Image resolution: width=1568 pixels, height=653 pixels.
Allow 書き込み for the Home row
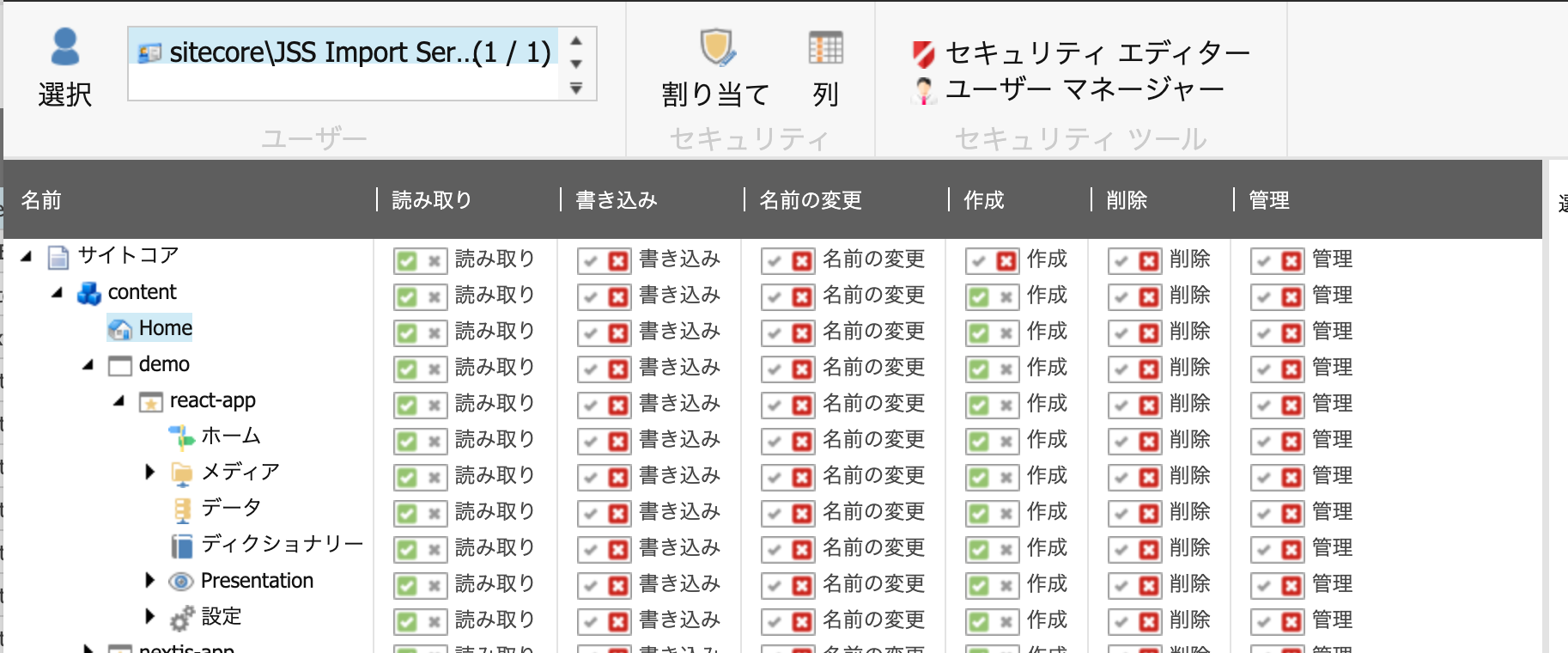pyautogui.click(x=591, y=333)
